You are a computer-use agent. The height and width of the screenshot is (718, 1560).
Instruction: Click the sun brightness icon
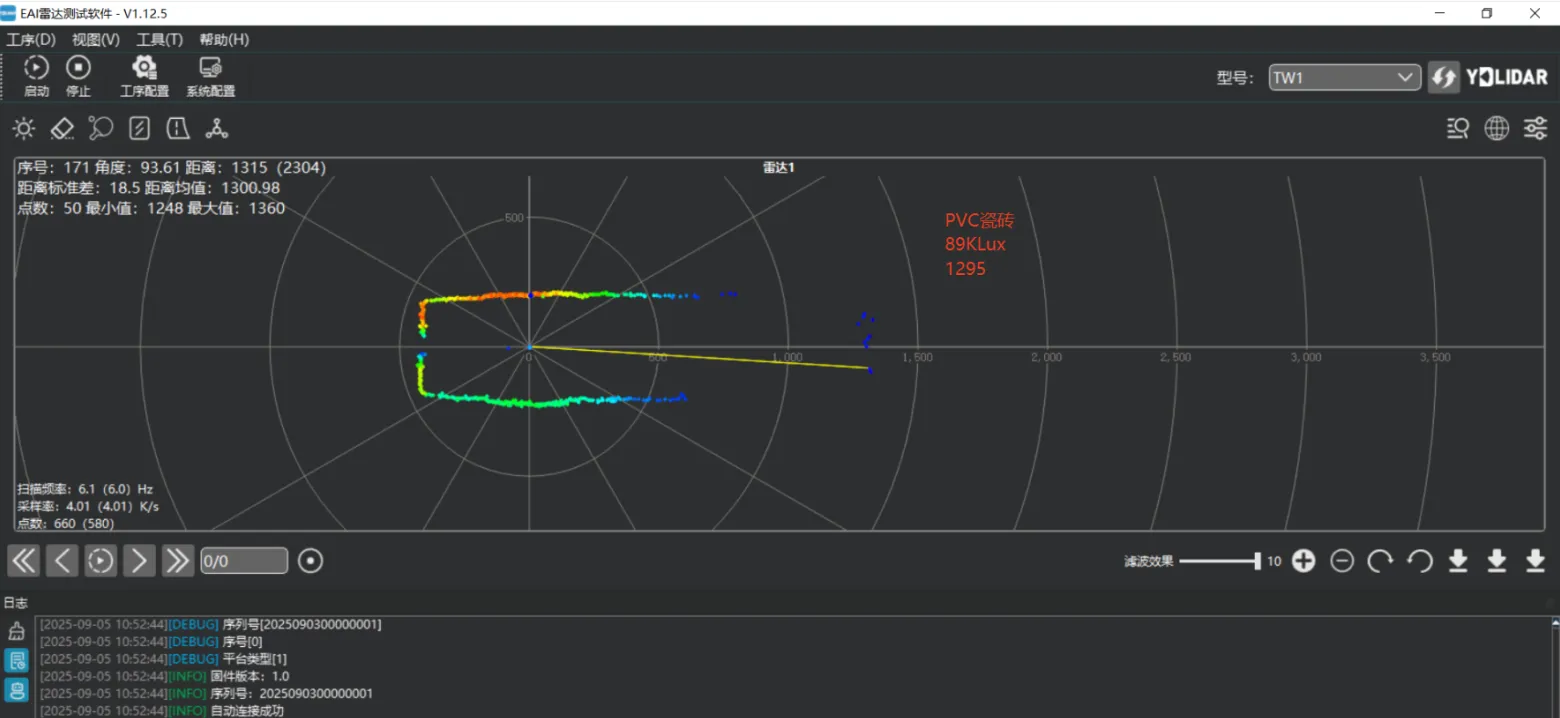pos(24,128)
